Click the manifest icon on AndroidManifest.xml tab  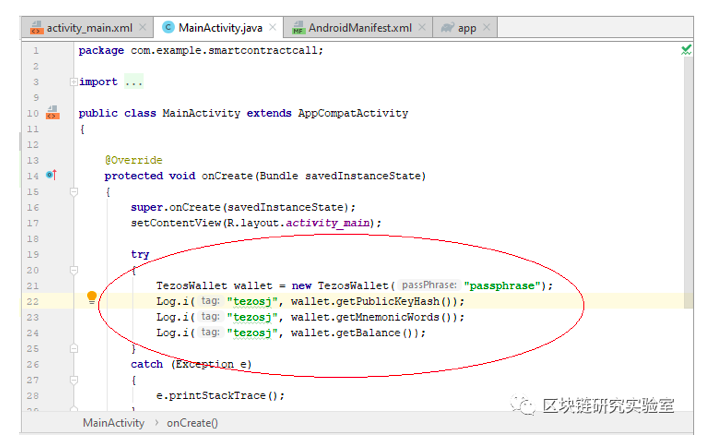(x=299, y=28)
